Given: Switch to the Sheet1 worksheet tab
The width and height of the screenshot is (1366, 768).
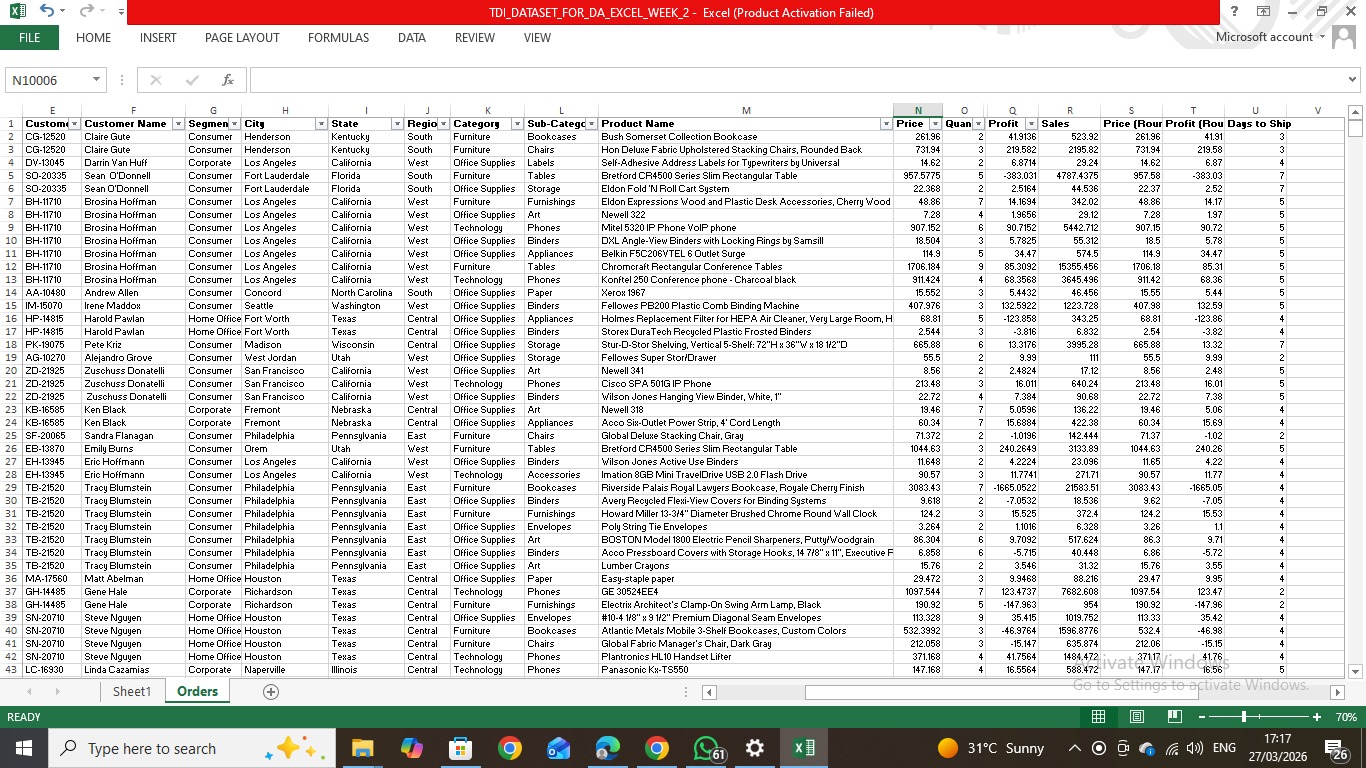Looking at the screenshot, I should point(132,692).
